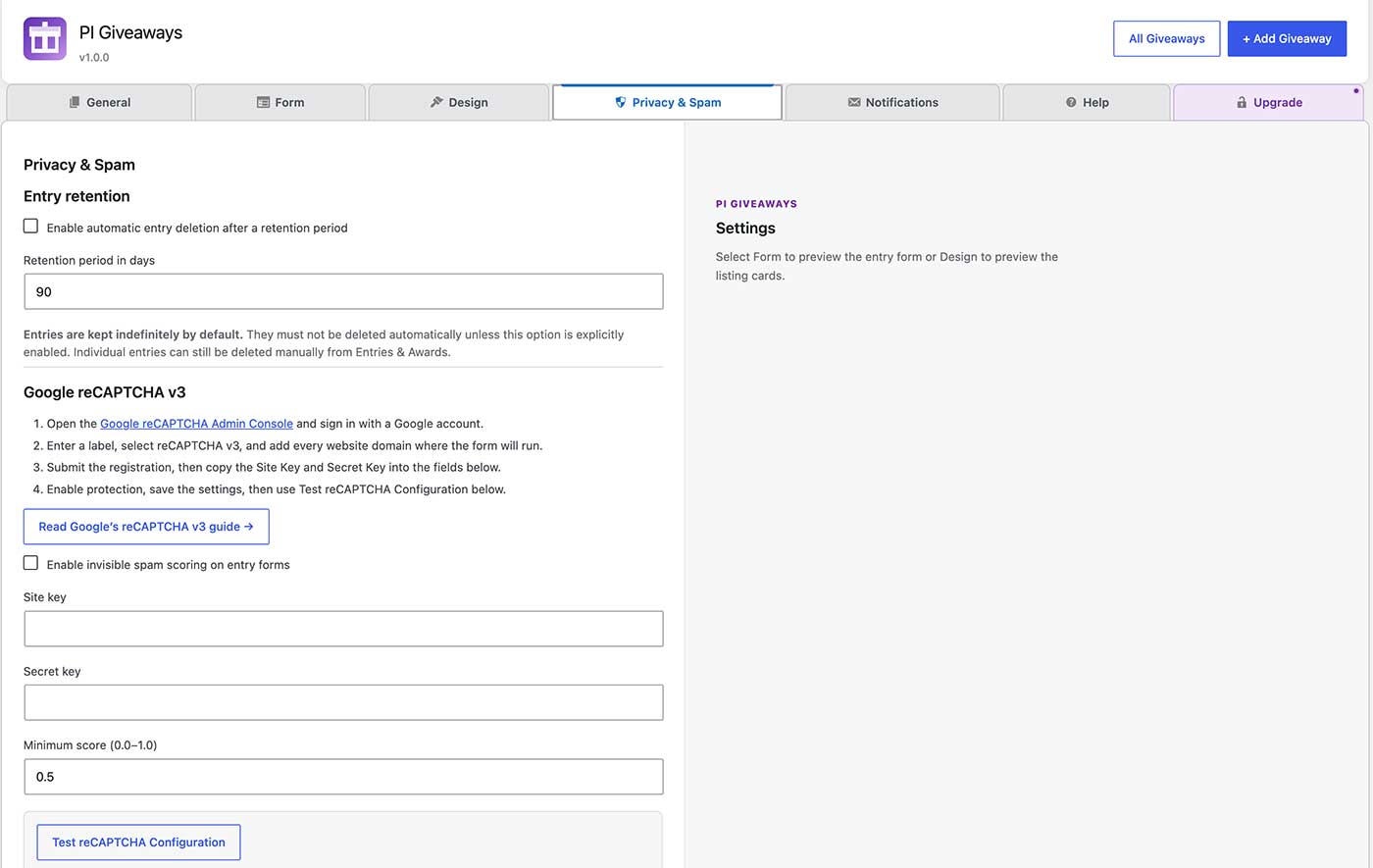Open the Design tab
This screenshot has height=868, width=1373.
(x=459, y=102)
